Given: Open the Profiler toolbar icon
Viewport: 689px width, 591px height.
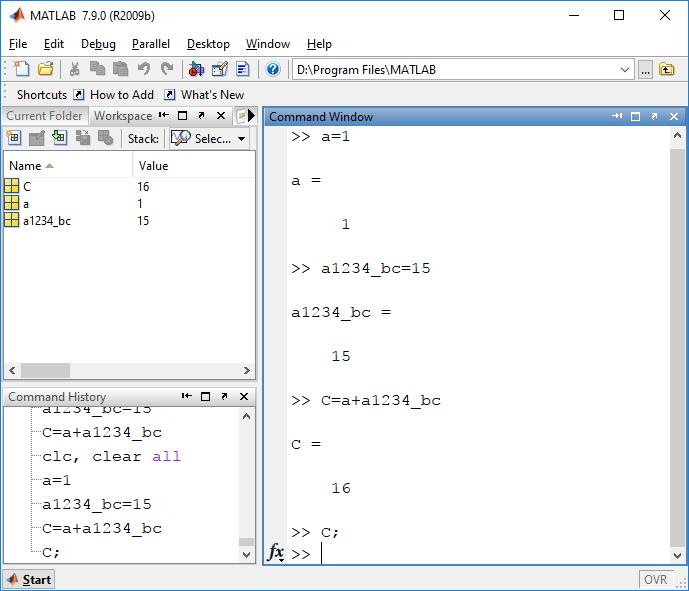Looking at the screenshot, I should (243, 69).
